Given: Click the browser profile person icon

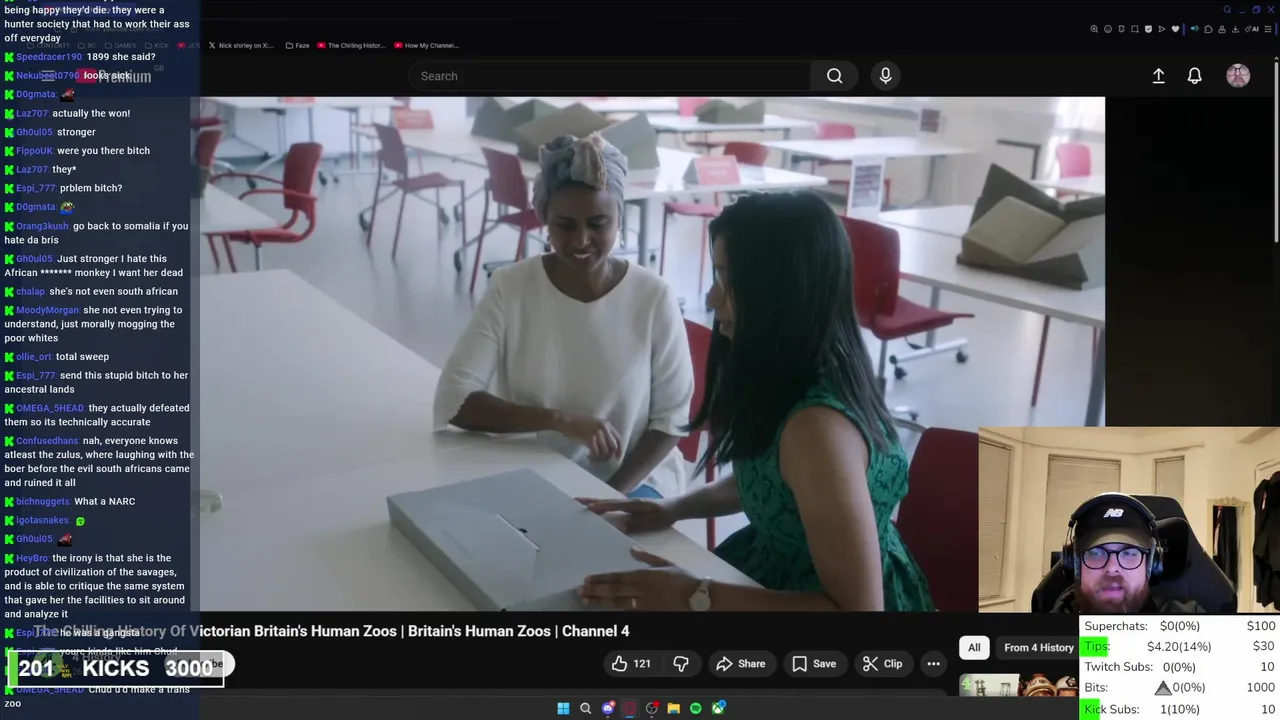Looking at the screenshot, I should coord(1222,29).
